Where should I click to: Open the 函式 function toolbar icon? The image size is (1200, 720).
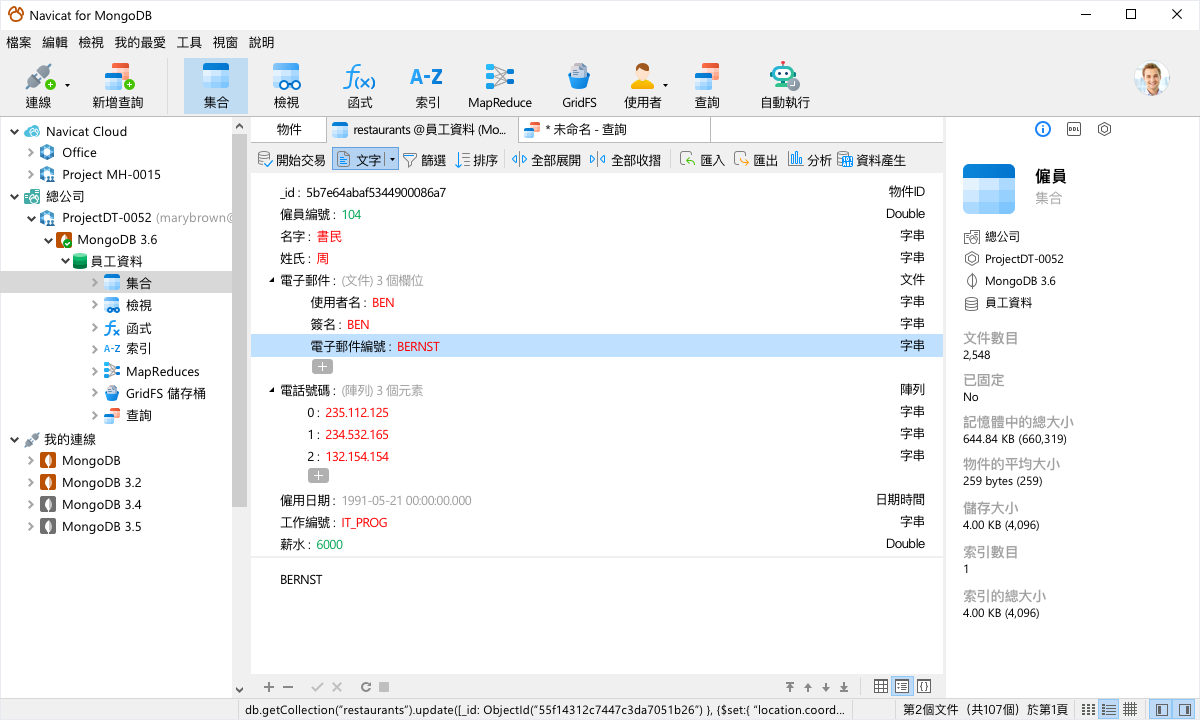pos(360,86)
